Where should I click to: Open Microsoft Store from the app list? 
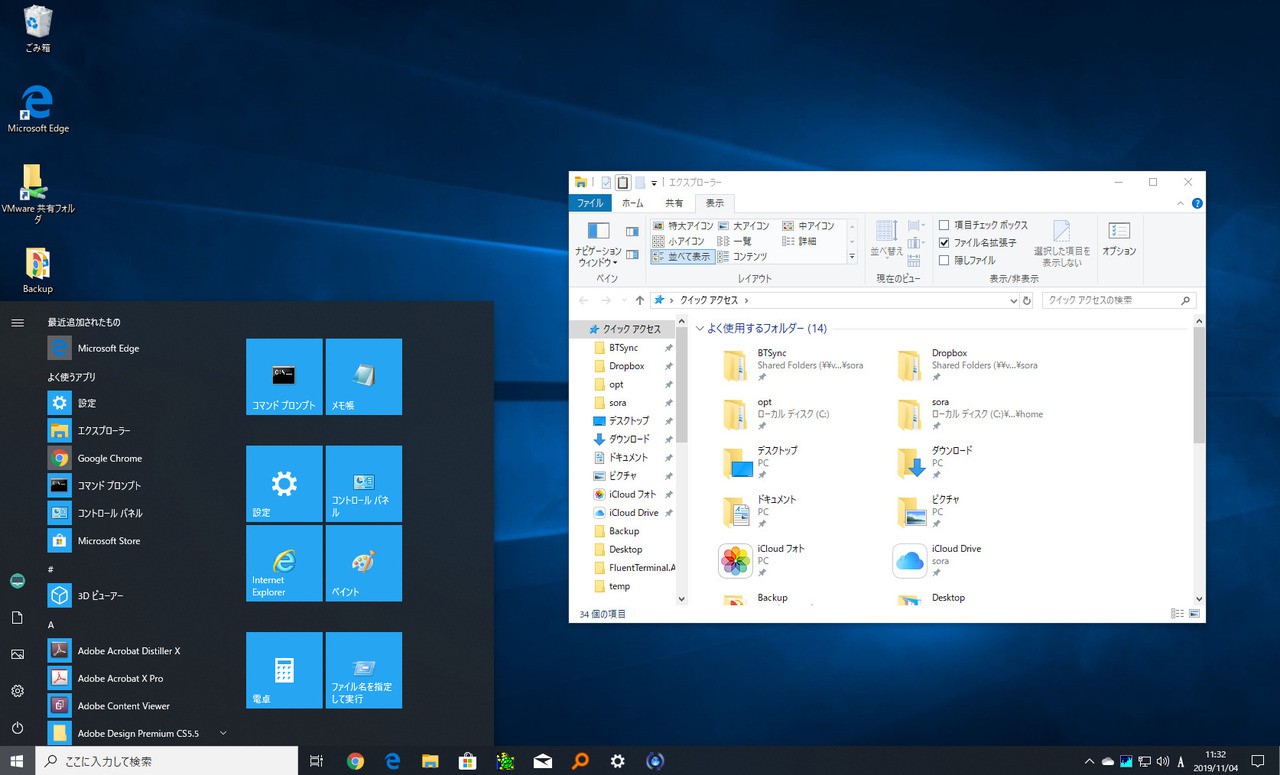[108, 541]
